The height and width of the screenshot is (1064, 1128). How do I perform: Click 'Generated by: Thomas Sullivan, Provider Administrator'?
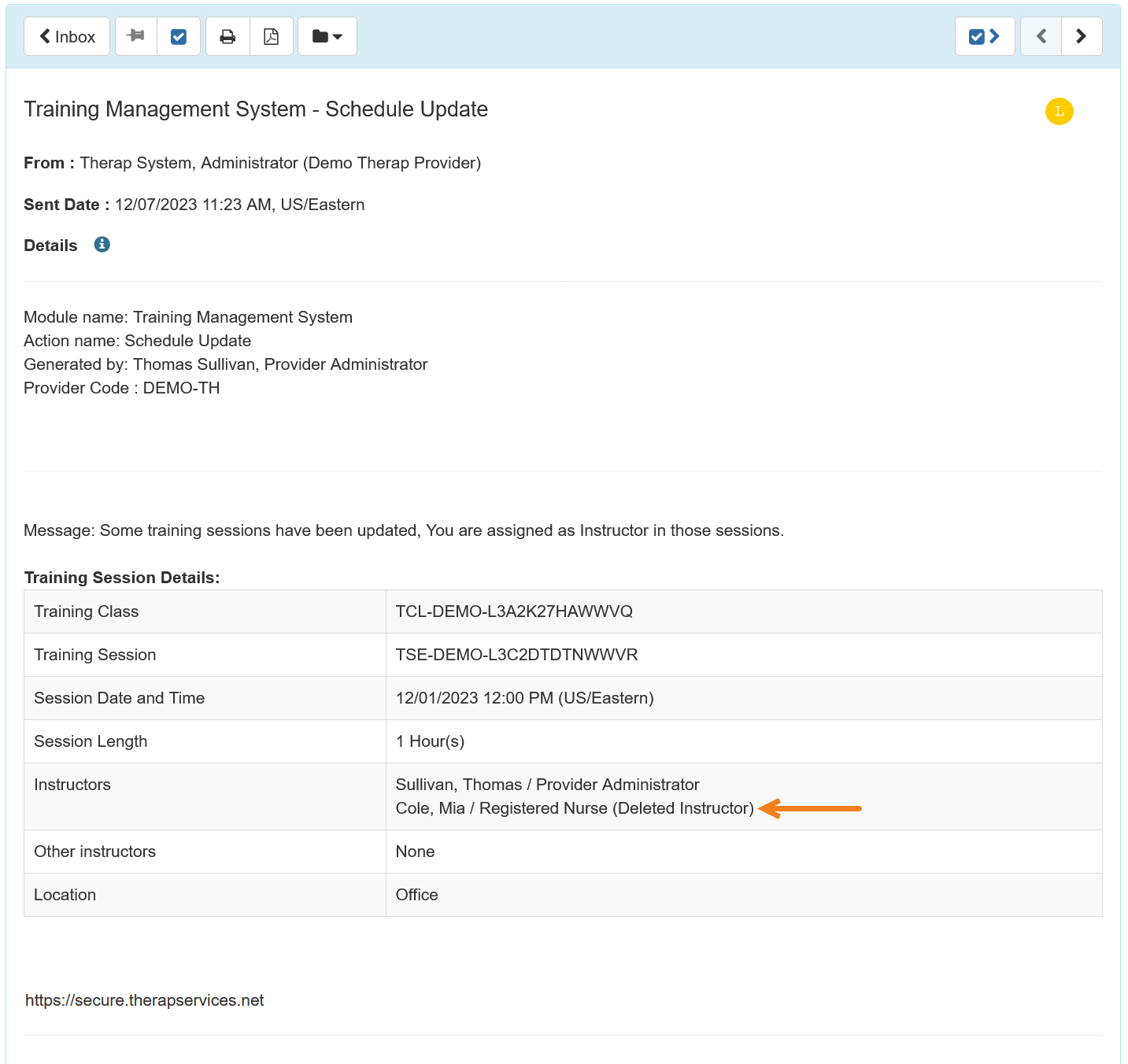(226, 364)
